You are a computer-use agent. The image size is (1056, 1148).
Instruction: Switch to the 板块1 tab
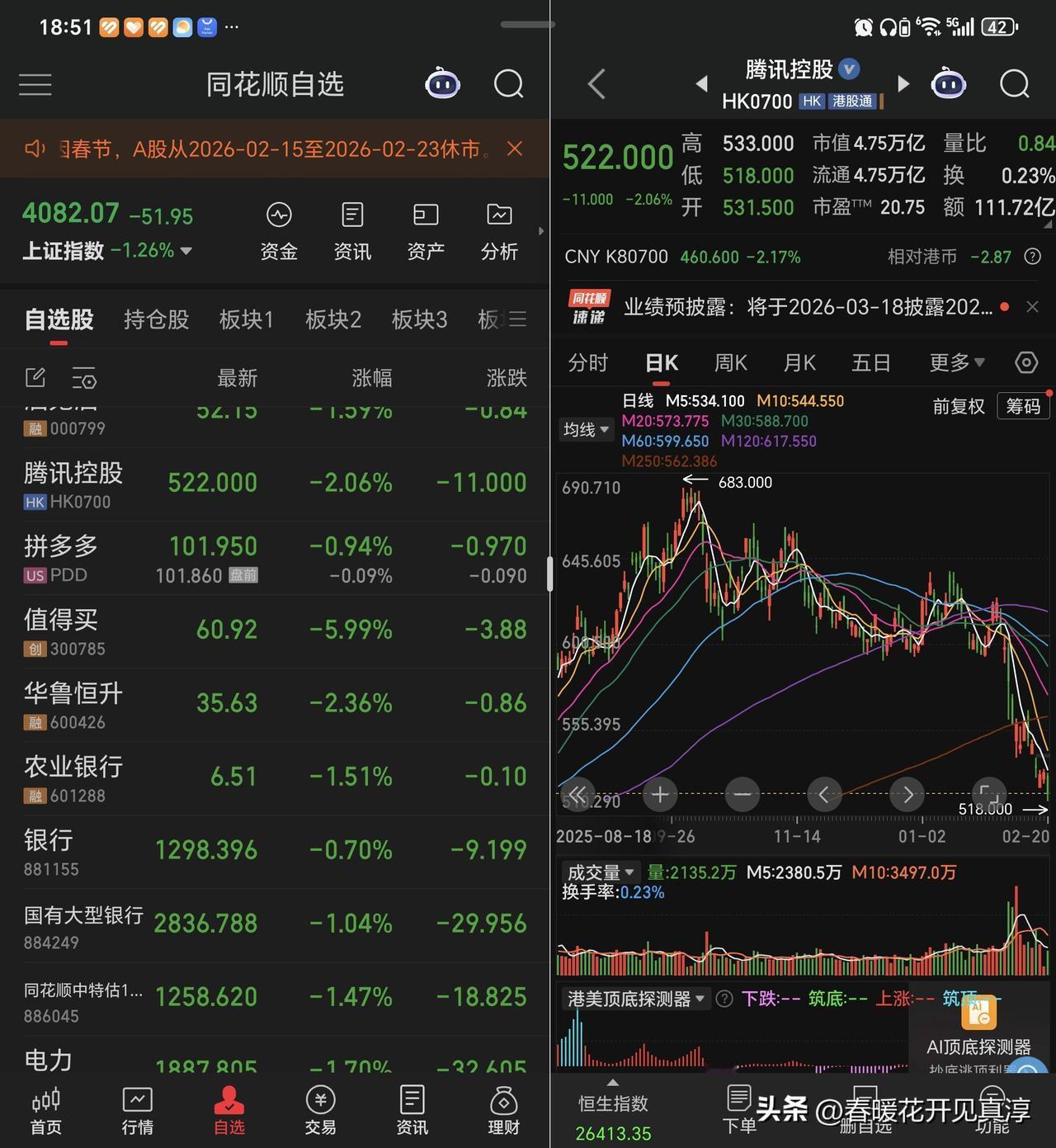[x=246, y=320]
